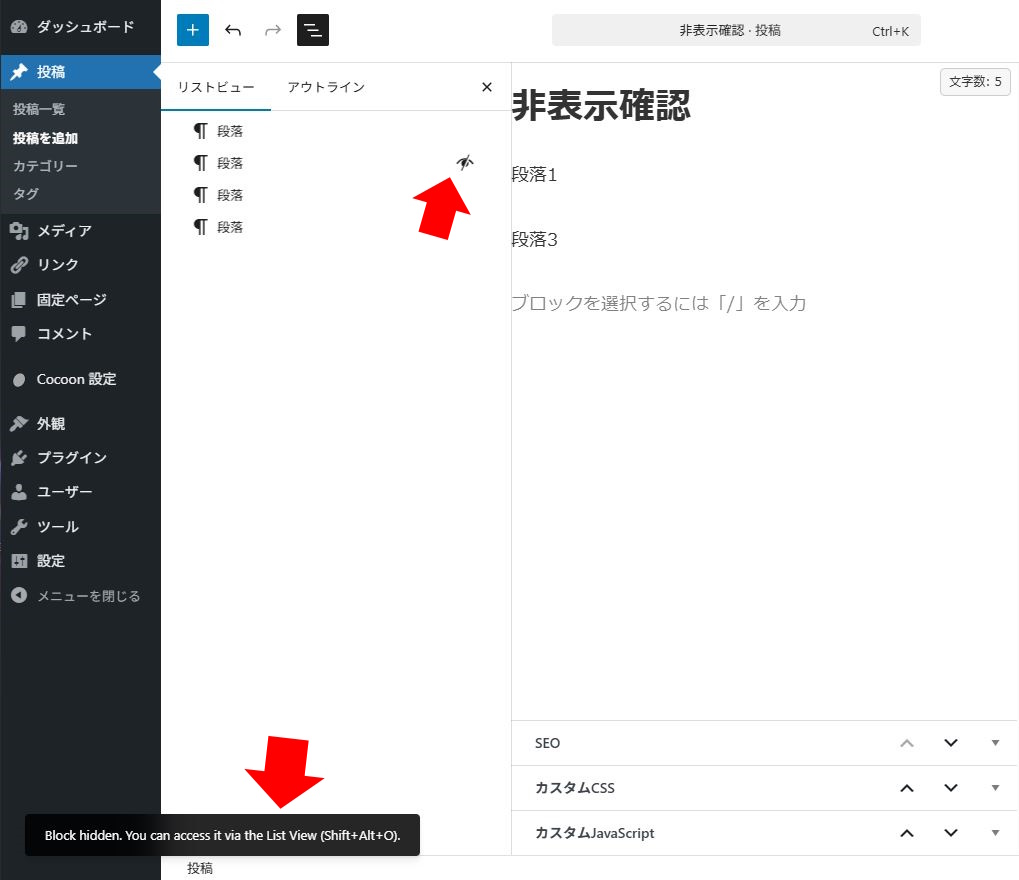
Task: Click the block inserter plus button
Action: coord(193,30)
